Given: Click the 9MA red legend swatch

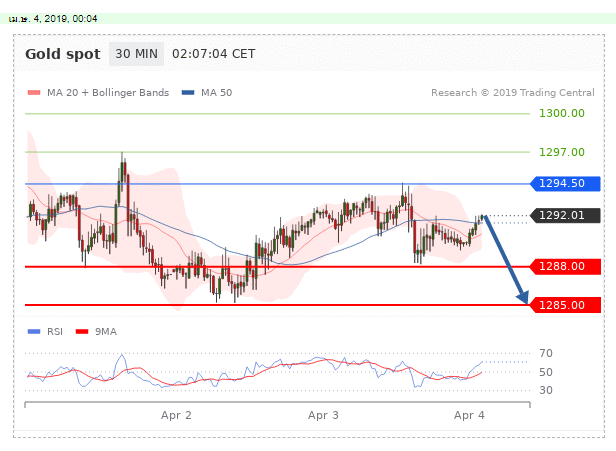Looking at the screenshot, I should (x=82, y=332).
